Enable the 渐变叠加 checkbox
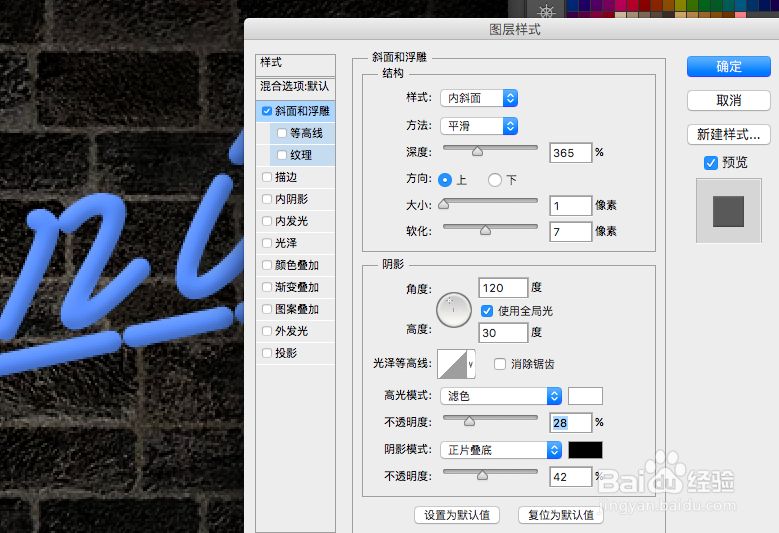 [x=267, y=287]
